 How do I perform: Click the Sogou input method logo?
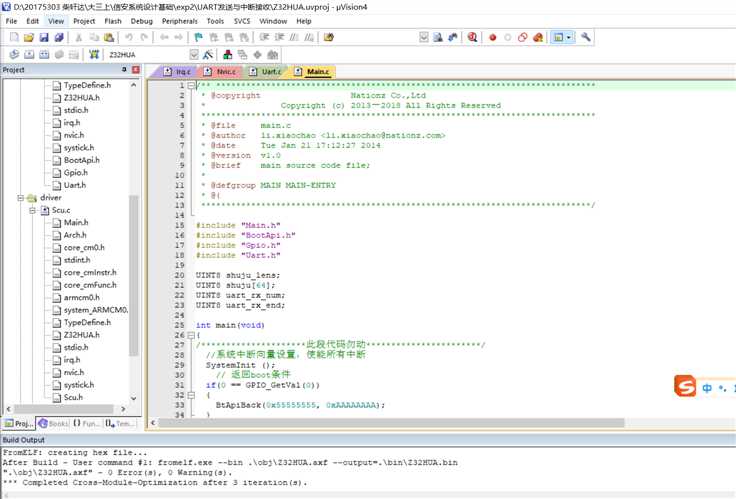[x=685, y=386]
